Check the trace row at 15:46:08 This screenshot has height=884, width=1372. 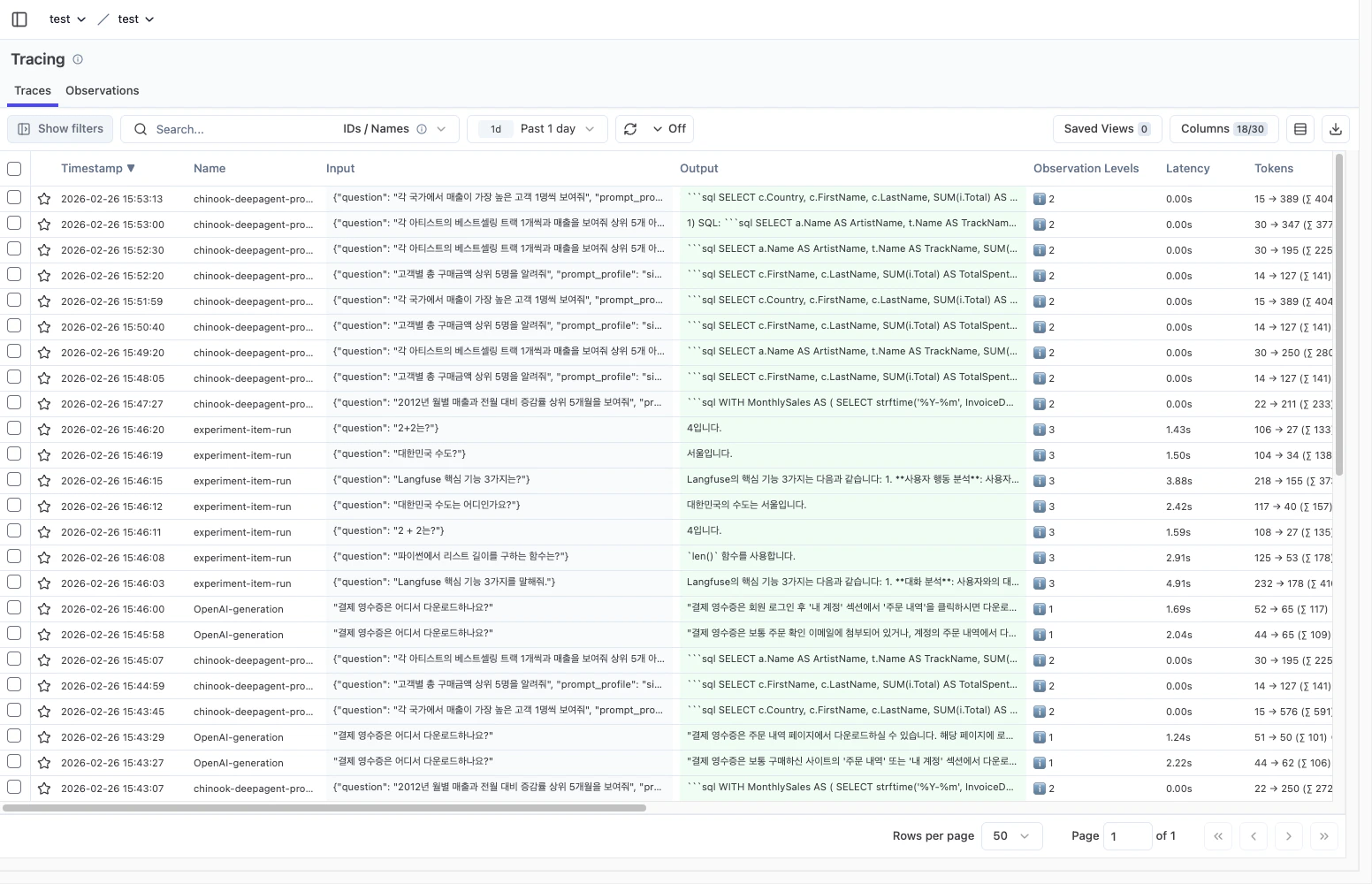[14, 556]
